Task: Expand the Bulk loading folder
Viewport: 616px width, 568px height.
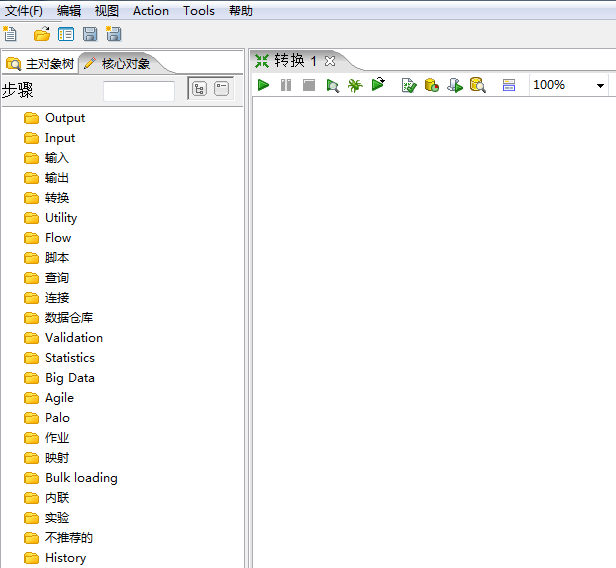Action: click(x=71, y=478)
